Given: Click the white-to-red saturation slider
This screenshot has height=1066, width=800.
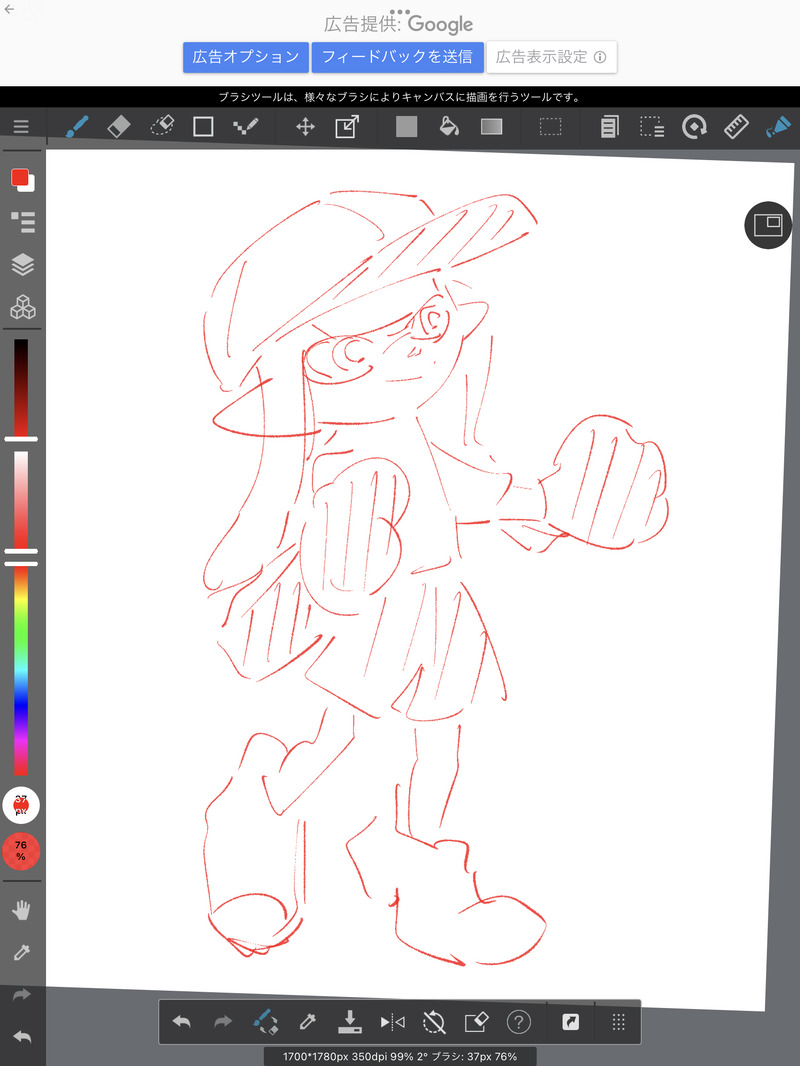Looking at the screenshot, I should click(21, 501).
